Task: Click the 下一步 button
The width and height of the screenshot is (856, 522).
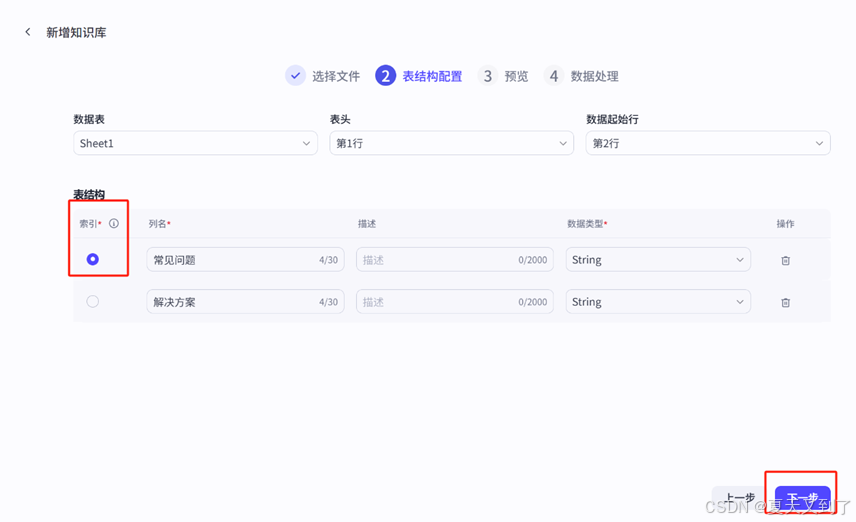Action: coord(802,499)
